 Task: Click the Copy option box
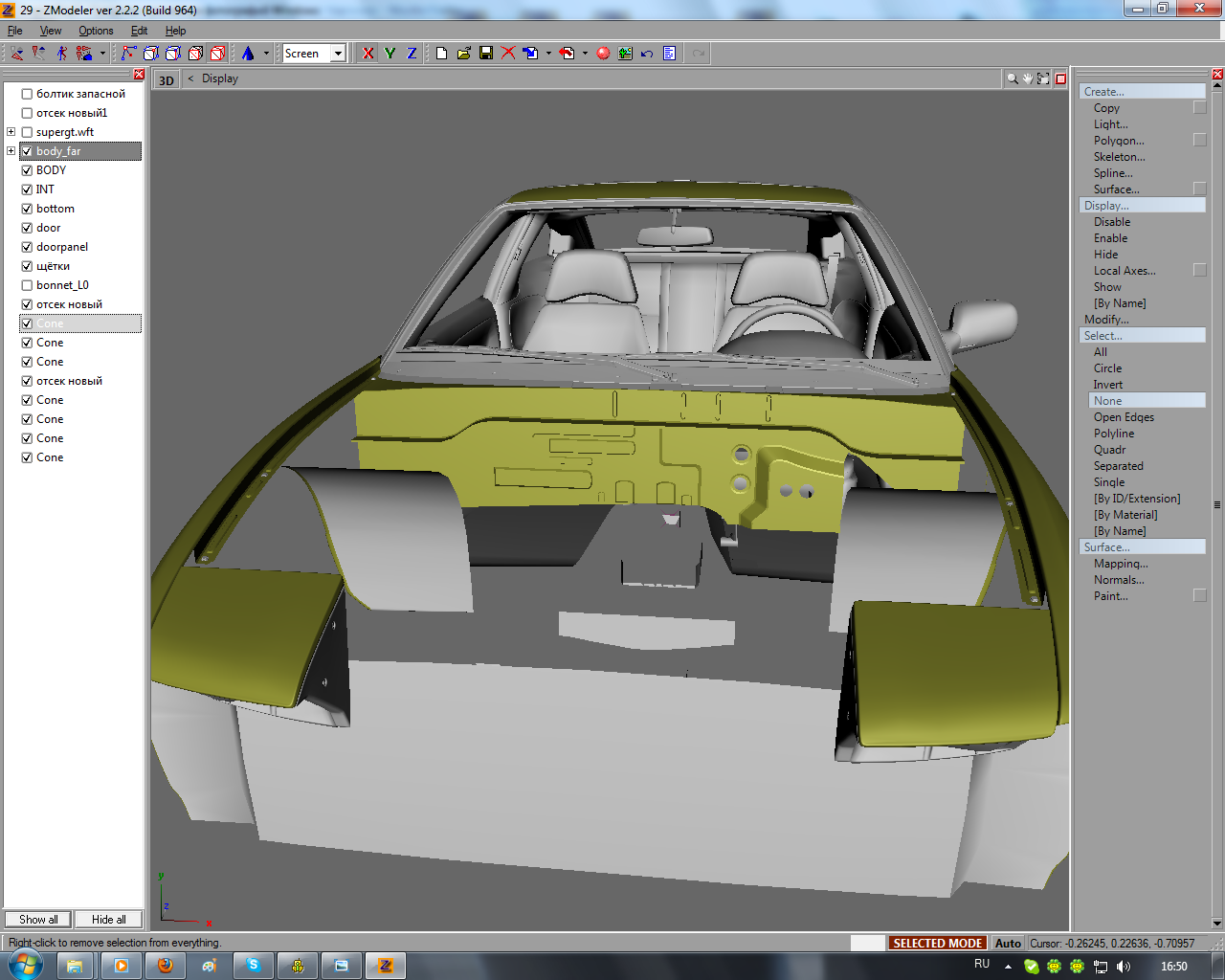pyautogui.click(x=1200, y=108)
